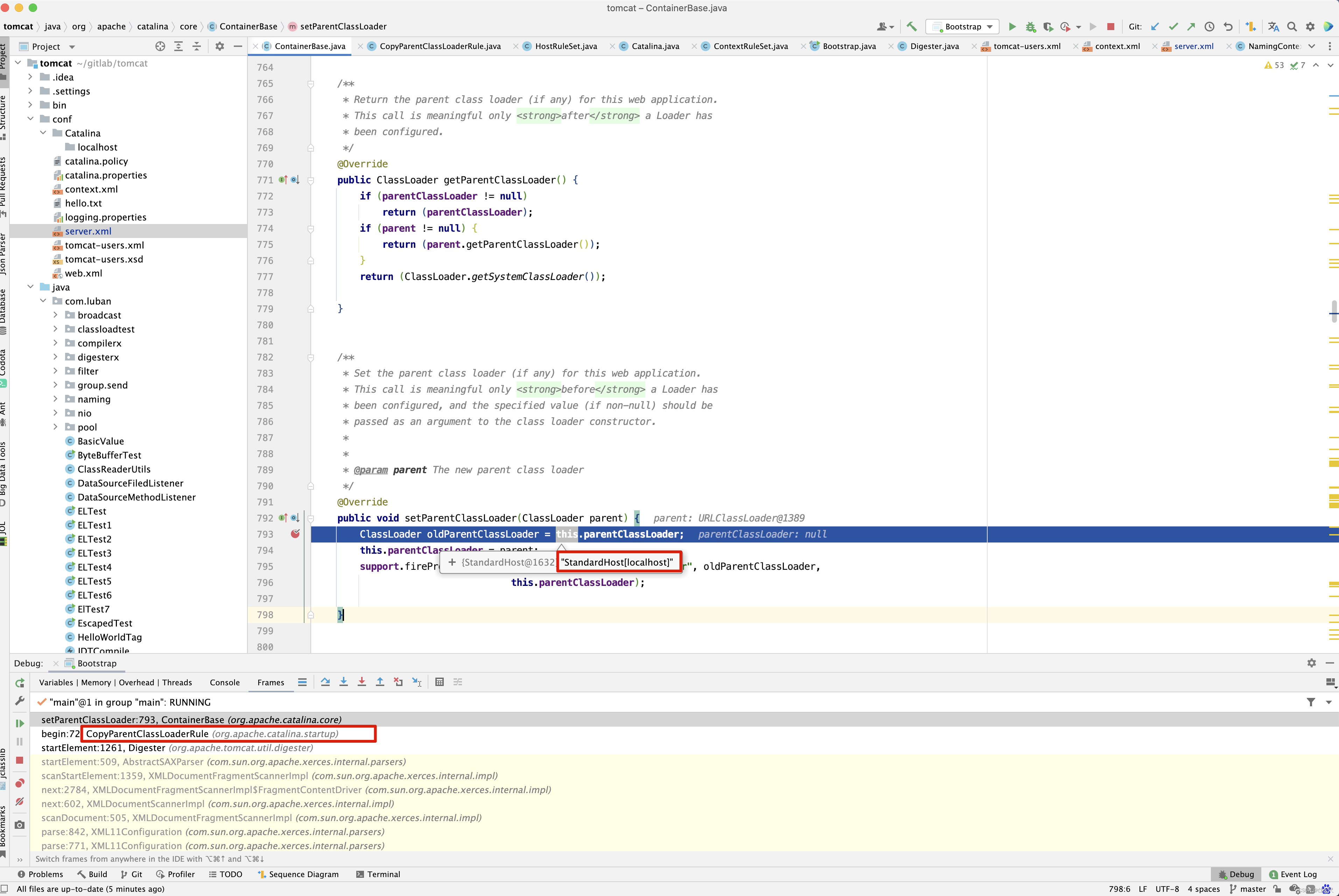
Task: Click the Git update project arrow
Action: click(x=1155, y=27)
